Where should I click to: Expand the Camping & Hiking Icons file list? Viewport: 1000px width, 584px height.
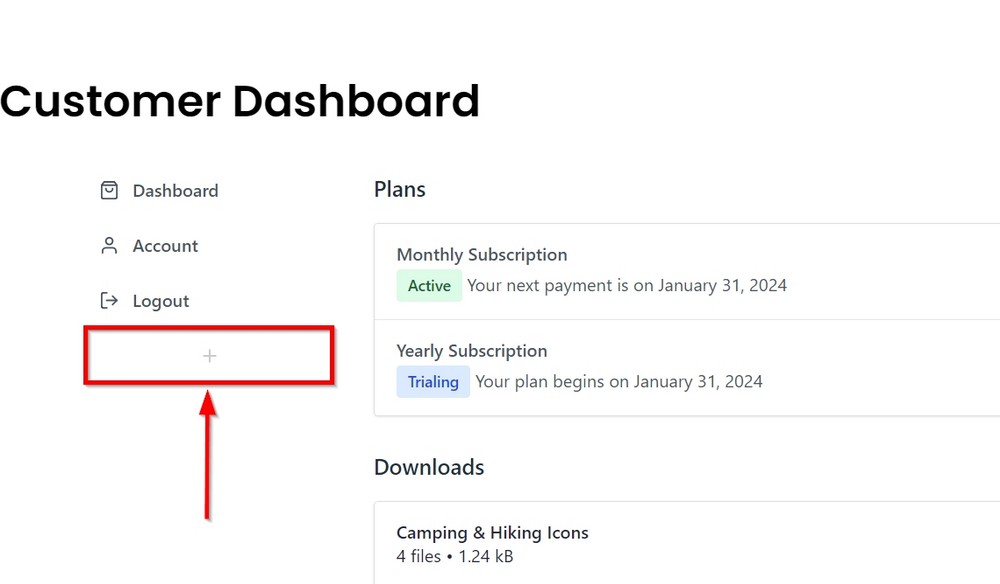(600, 544)
